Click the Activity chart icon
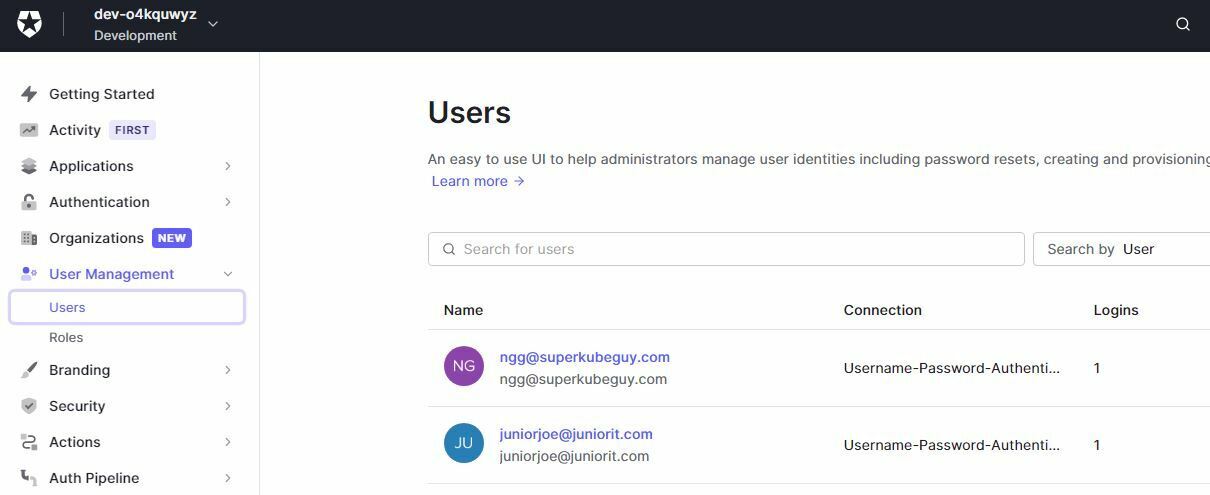Image resolution: width=1210 pixels, height=495 pixels. point(29,130)
